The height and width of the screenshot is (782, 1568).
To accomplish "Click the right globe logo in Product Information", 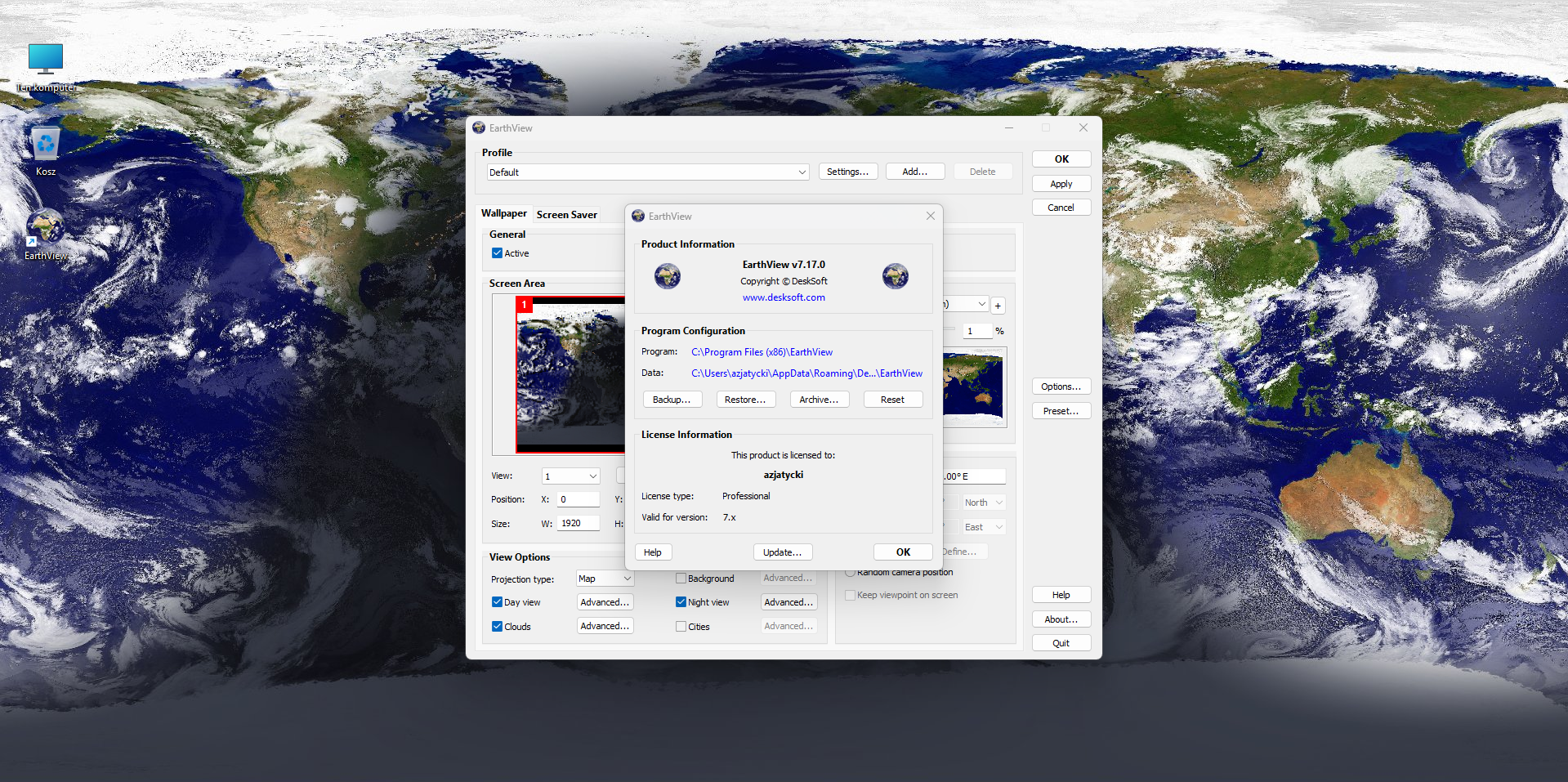I will click(896, 276).
